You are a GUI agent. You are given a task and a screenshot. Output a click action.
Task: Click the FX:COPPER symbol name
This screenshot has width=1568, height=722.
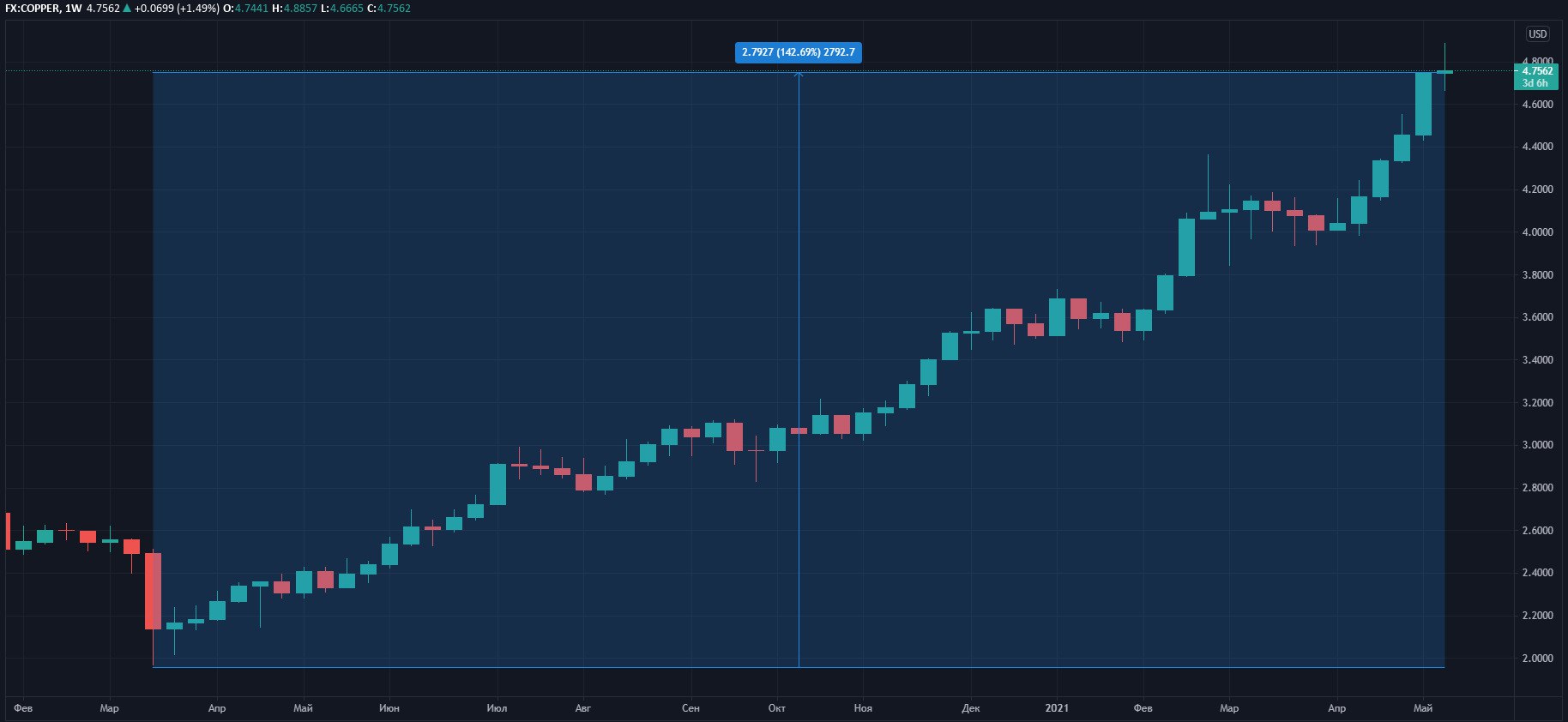(x=33, y=8)
